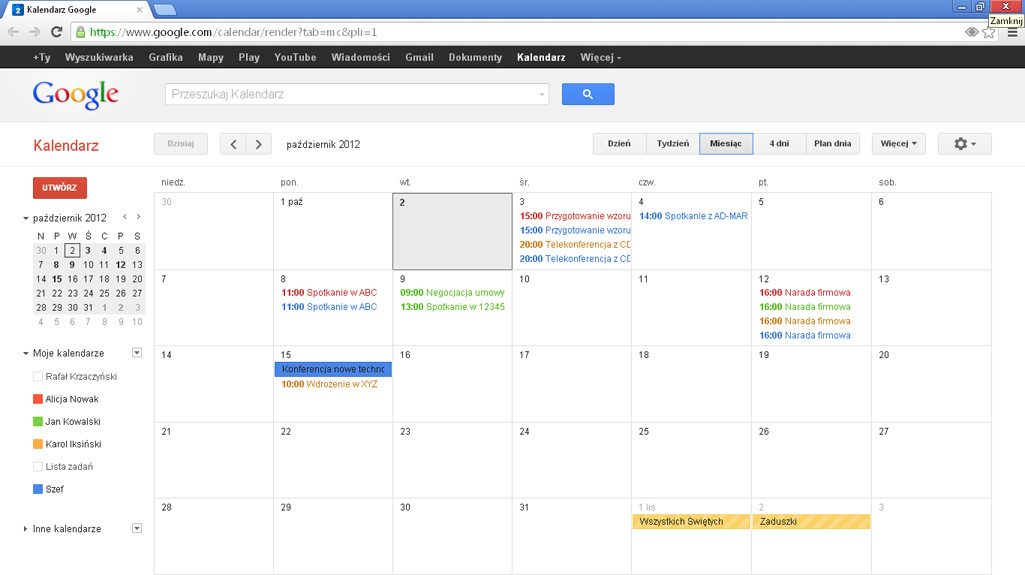Screen dimensions: 1025x575
Task: Toggle Lista zadań calendar visibility
Action: click(x=38, y=467)
